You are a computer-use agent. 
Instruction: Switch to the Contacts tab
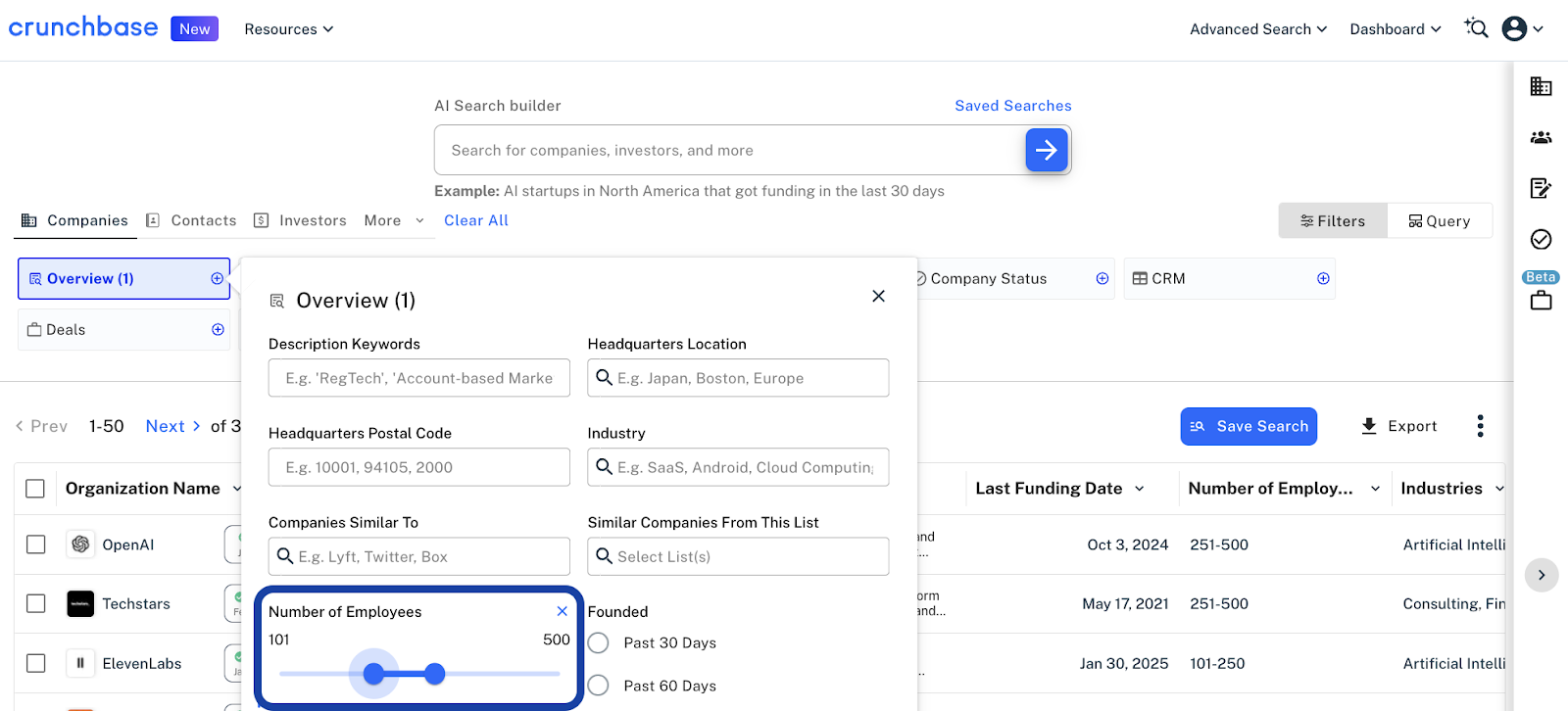click(x=191, y=220)
